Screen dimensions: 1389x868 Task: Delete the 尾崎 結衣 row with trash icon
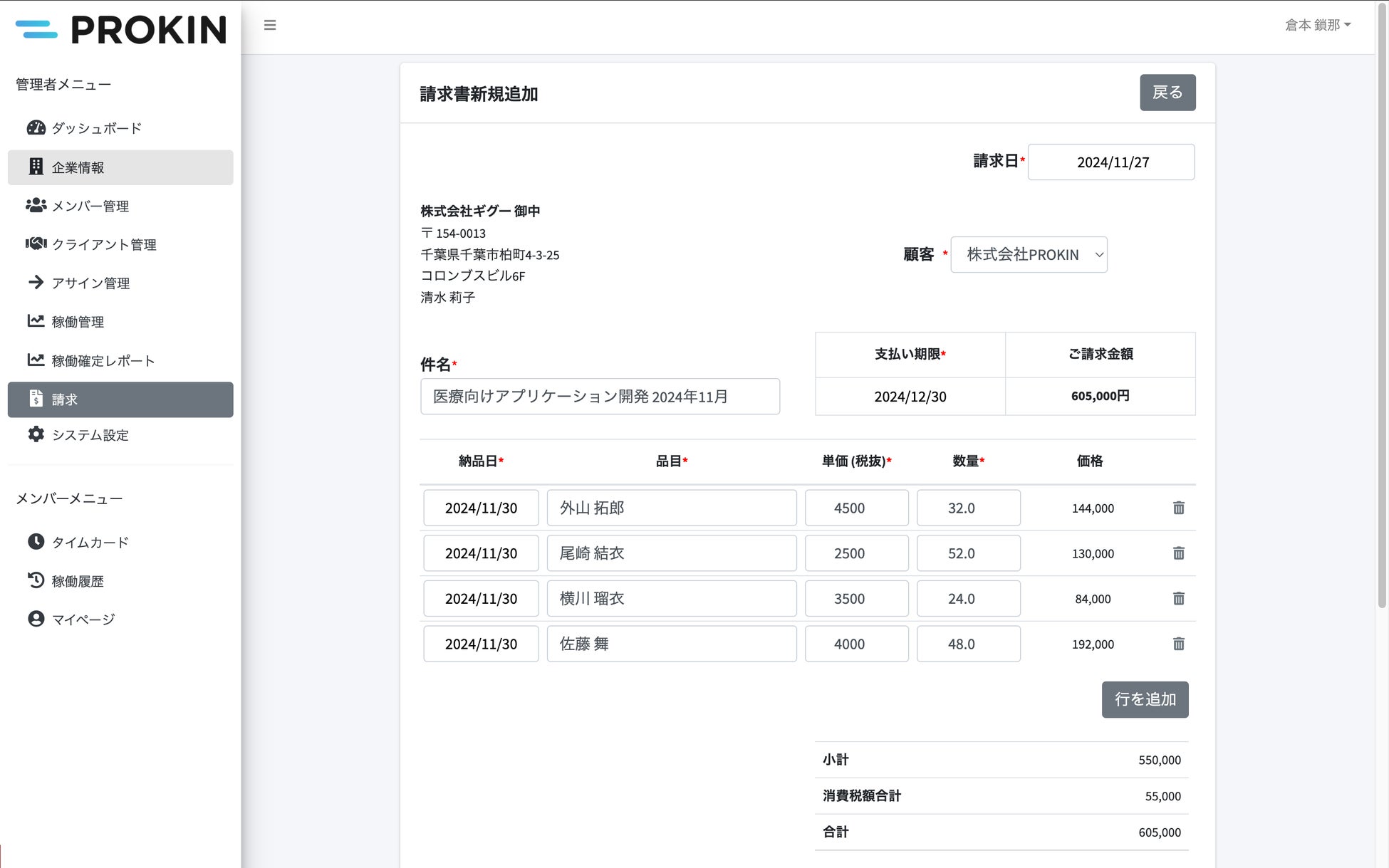(x=1178, y=553)
